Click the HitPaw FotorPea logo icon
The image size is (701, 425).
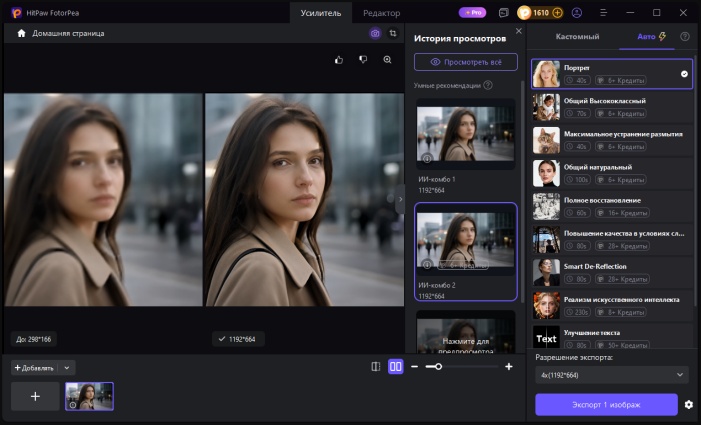(x=17, y=13)
